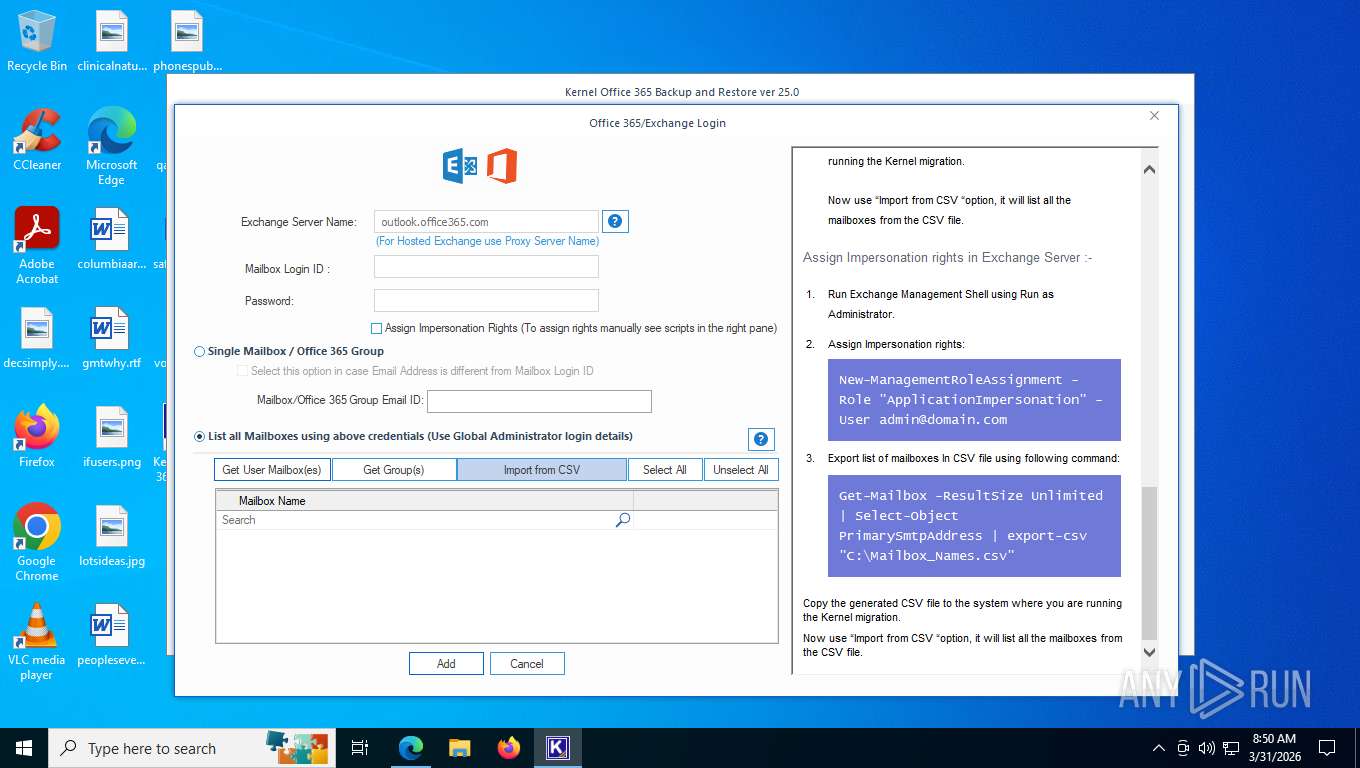Select Single Mailbox / Office 365 Group option
1360x768 pixels.
click(x=200, y=352)
